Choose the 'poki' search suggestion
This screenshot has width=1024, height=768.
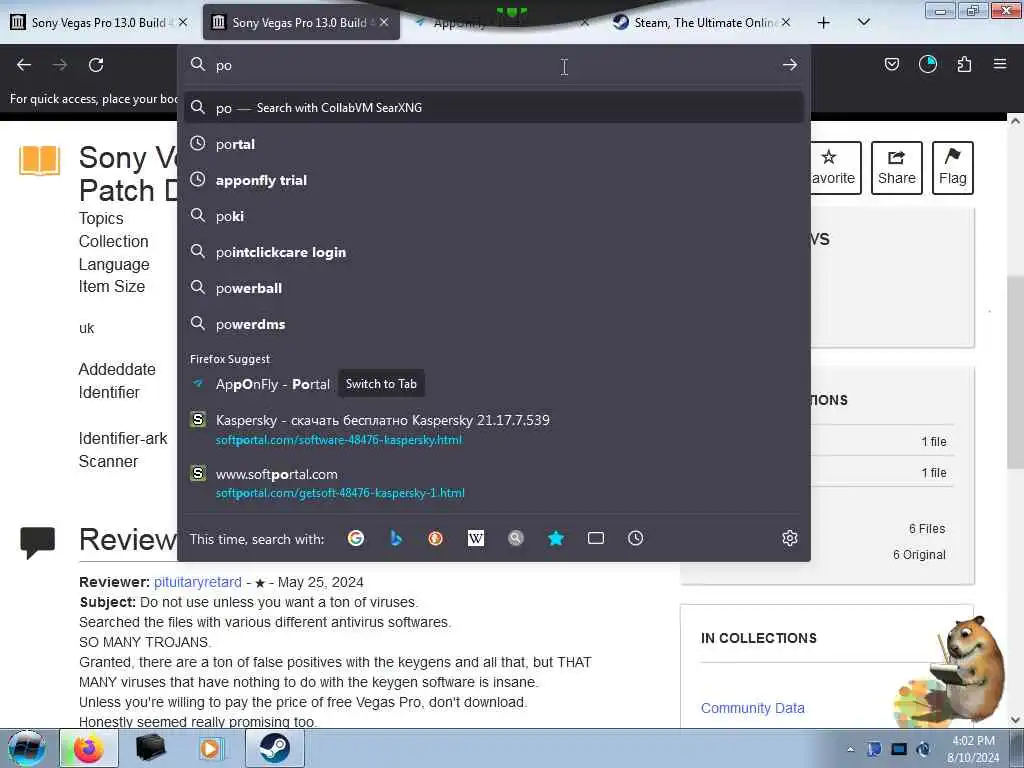click(x=493, y=216)
